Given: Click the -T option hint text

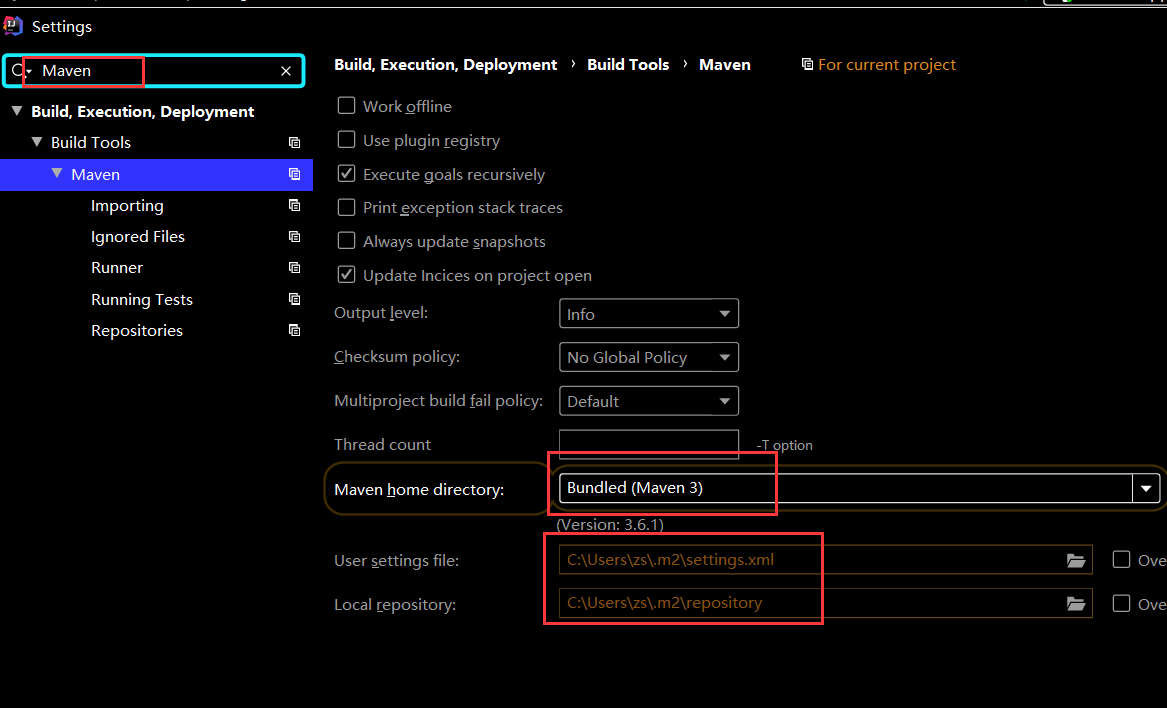Looking at the screenshot, I should [784, 445].
